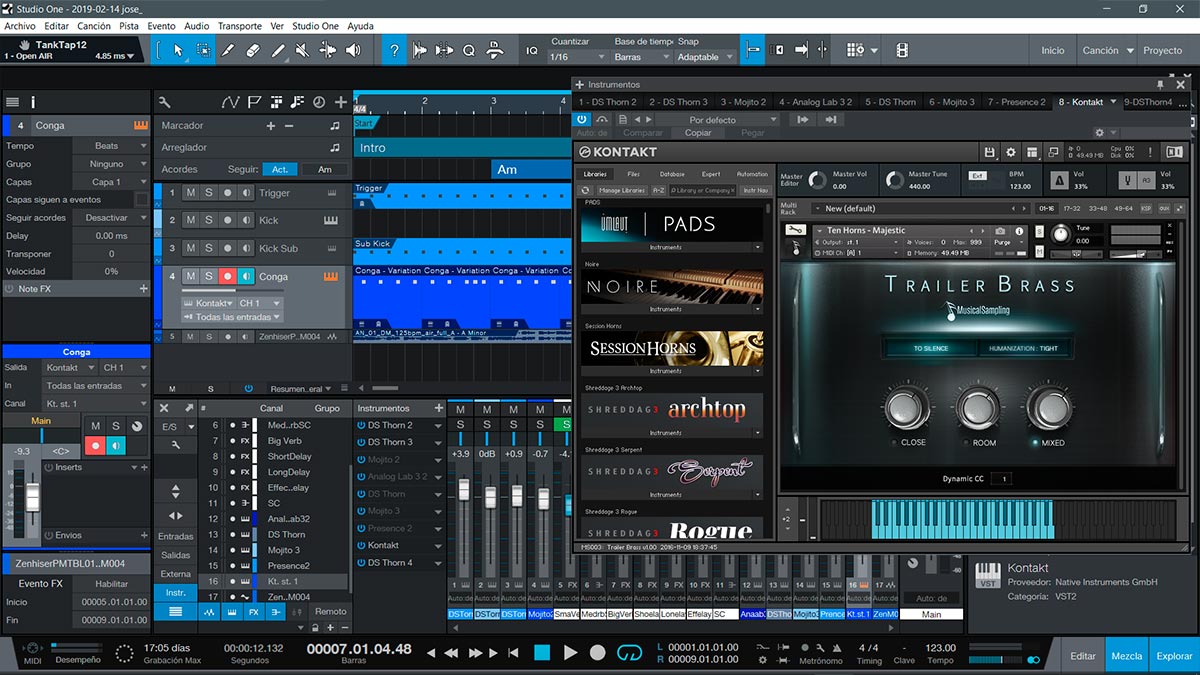Mute the Kick Sub track
Image resolution: width=1200 pixels, height=675 pixels.
click(x=191, y=248)
